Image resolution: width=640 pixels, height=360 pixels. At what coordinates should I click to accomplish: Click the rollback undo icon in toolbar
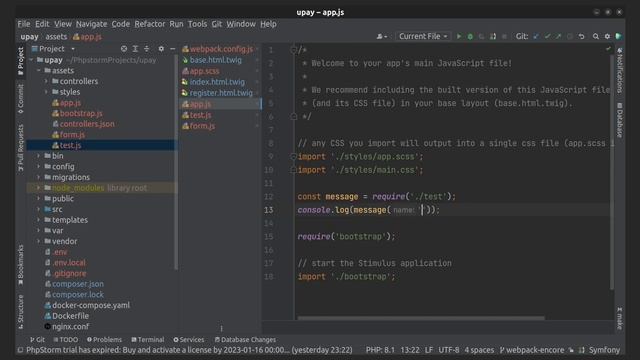tap(581, 36)
